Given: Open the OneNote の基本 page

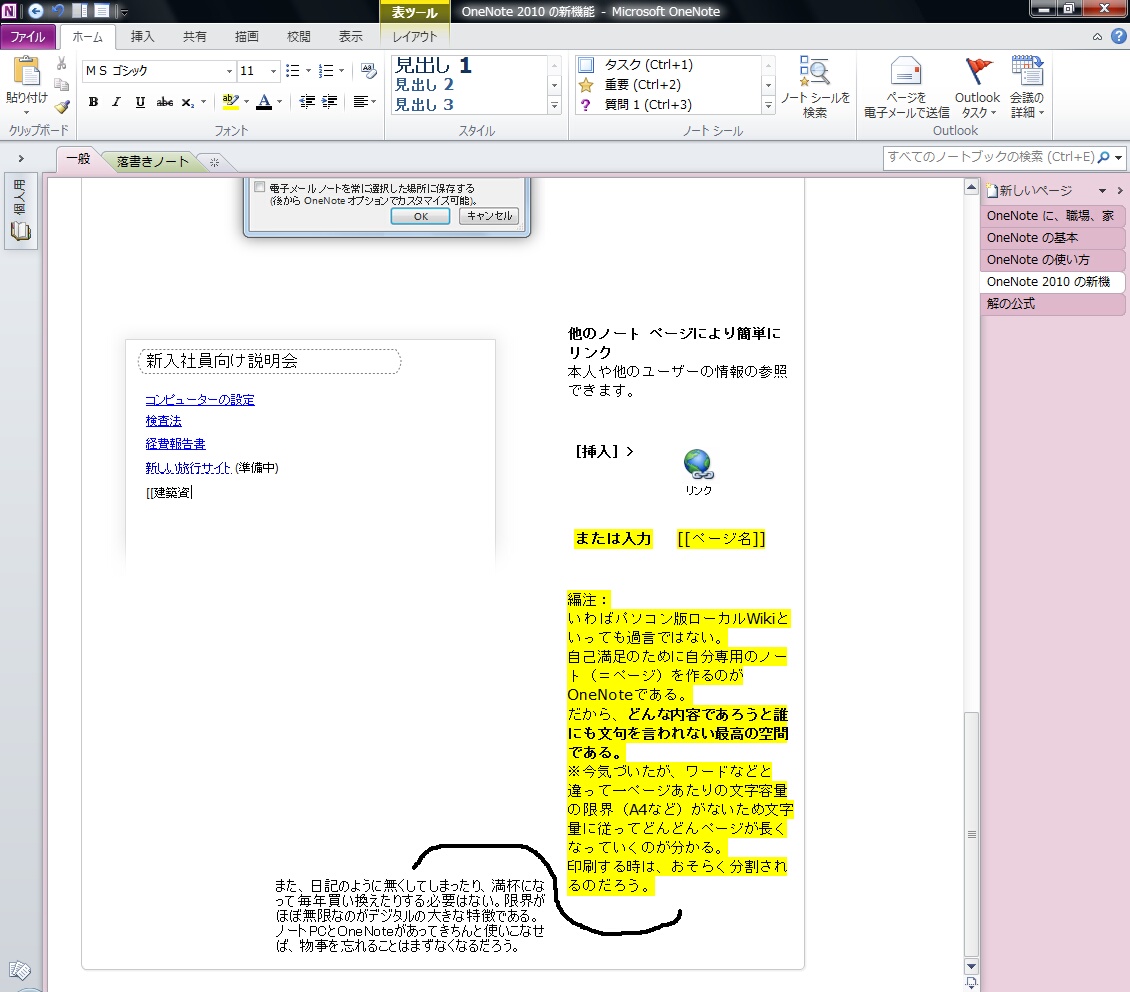Looking at the screenshot, I should coord(1051,238).
